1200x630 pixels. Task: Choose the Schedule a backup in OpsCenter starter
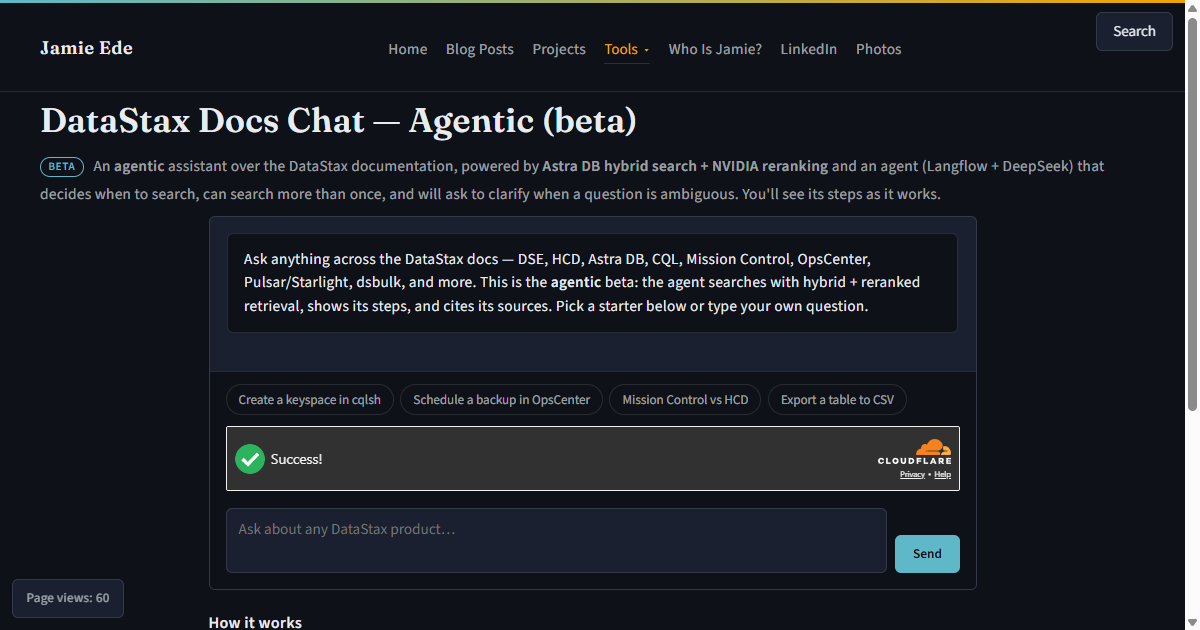pyautogui.click(x=502, y=400)
